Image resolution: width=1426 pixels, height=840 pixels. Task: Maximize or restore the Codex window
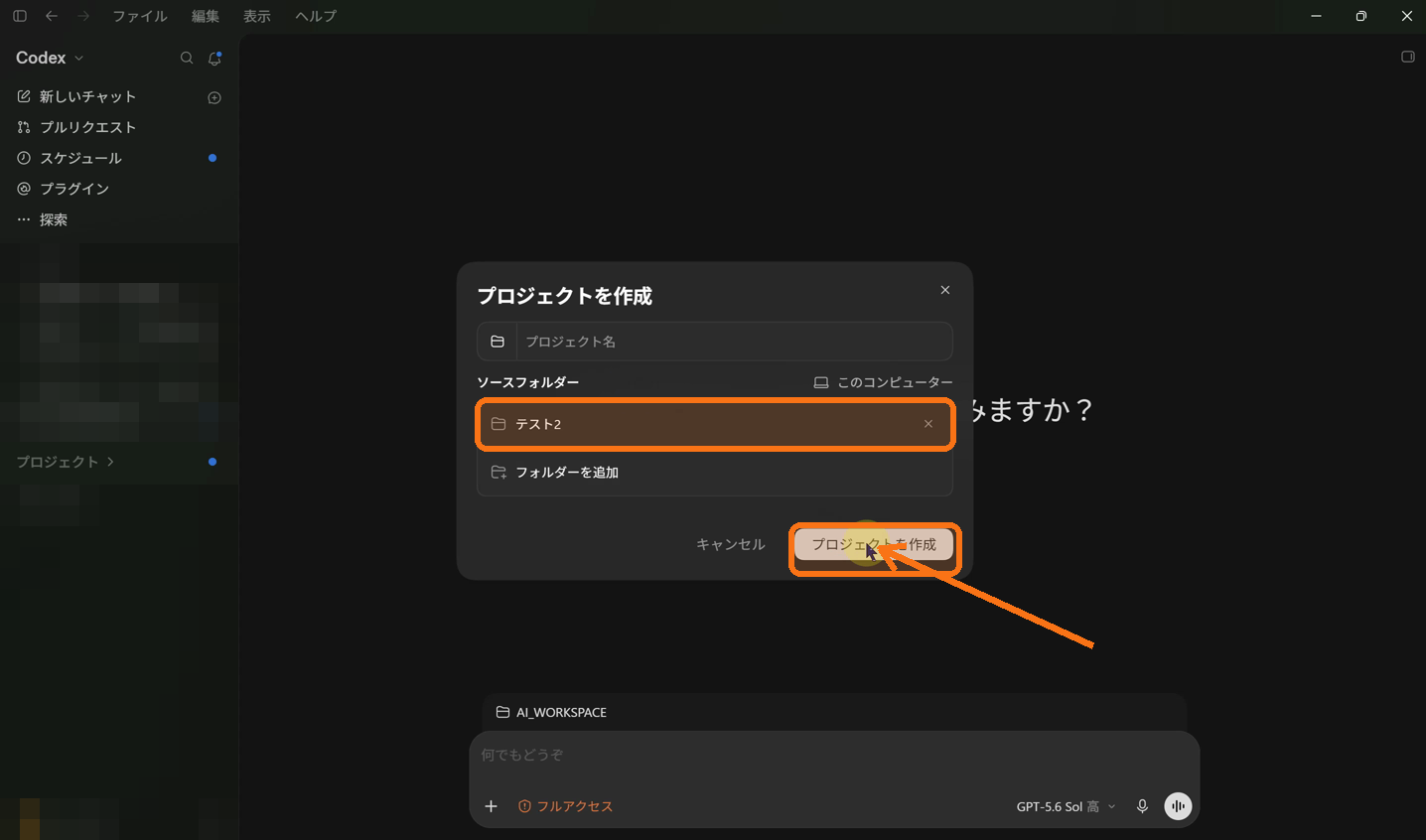pos(1361,16)
